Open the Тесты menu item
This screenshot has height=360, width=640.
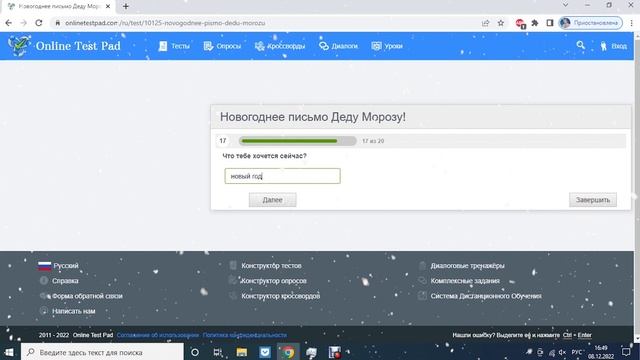click(174, 46)
